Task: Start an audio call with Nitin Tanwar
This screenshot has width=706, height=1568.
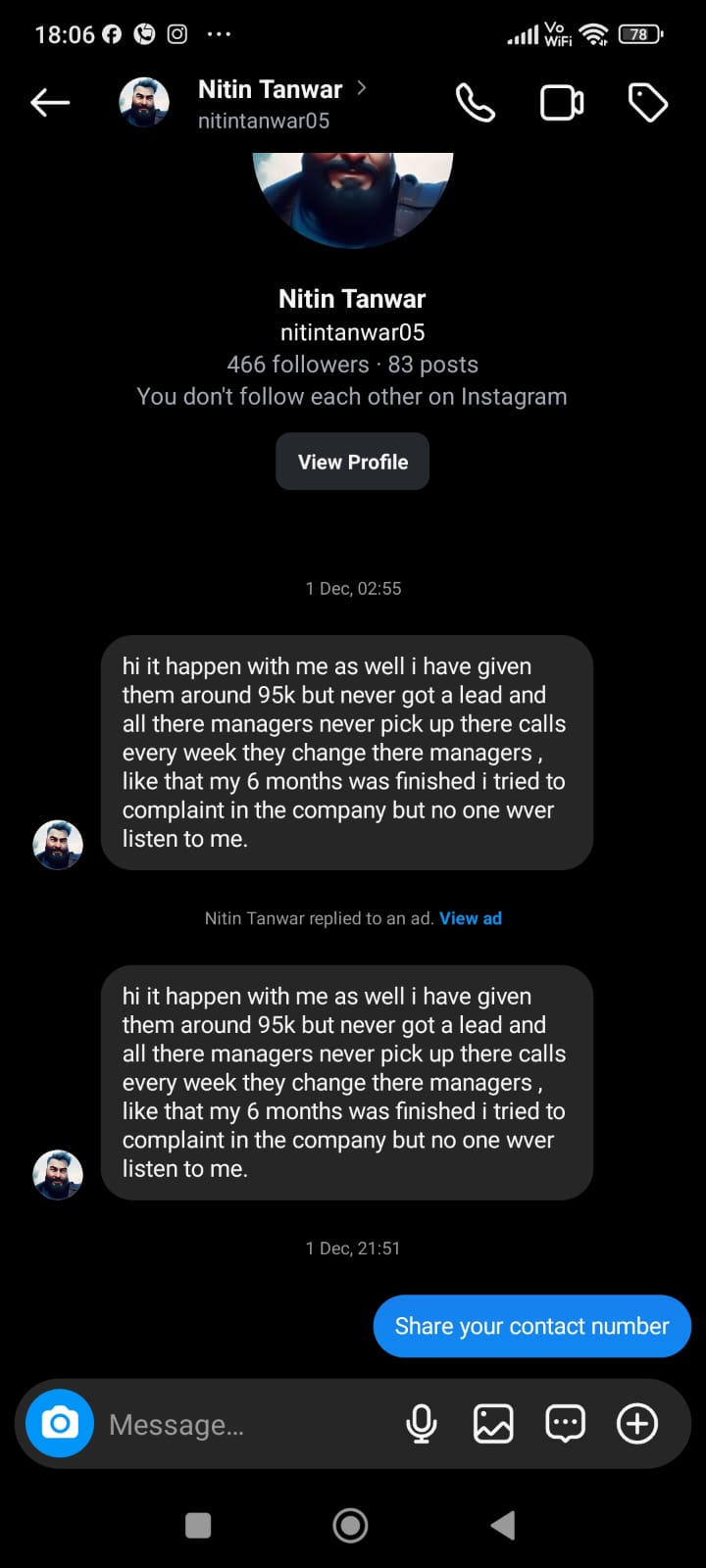Action: click(476, 103)
